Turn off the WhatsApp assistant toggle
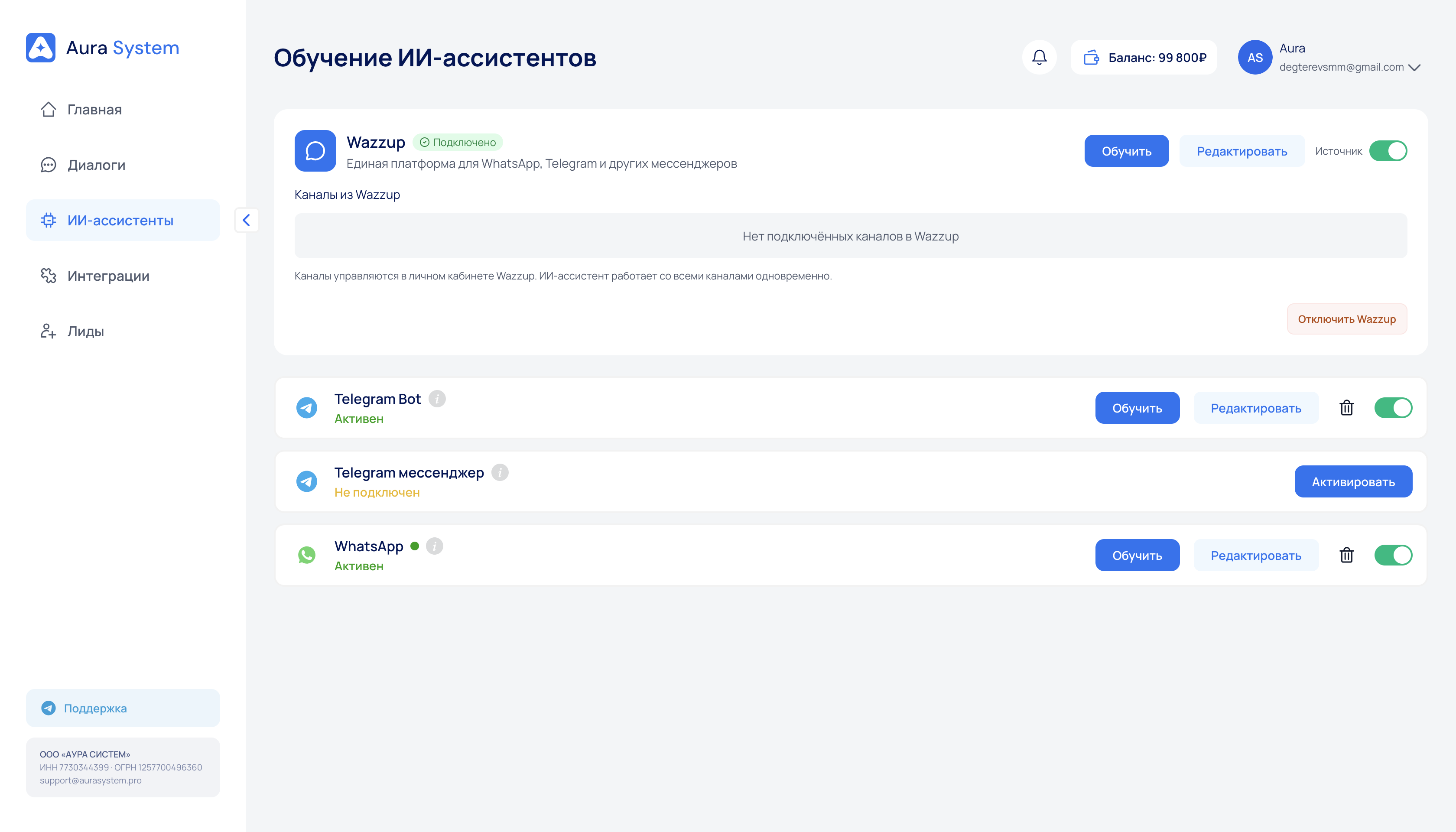This screenshot has width=1456, height=832. [1393, 555]
